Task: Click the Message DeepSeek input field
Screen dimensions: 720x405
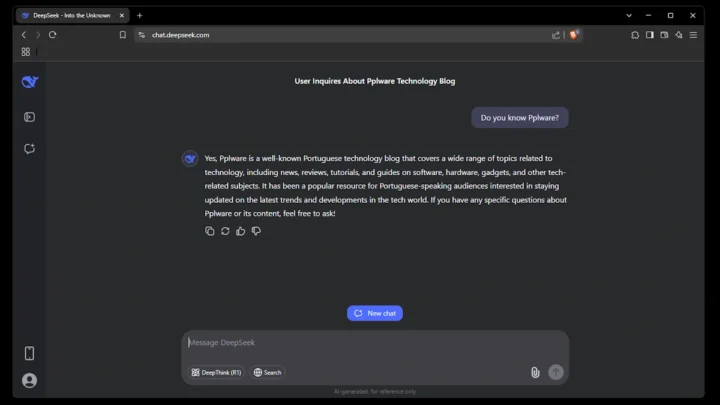Action: click(x=370, y=343)
